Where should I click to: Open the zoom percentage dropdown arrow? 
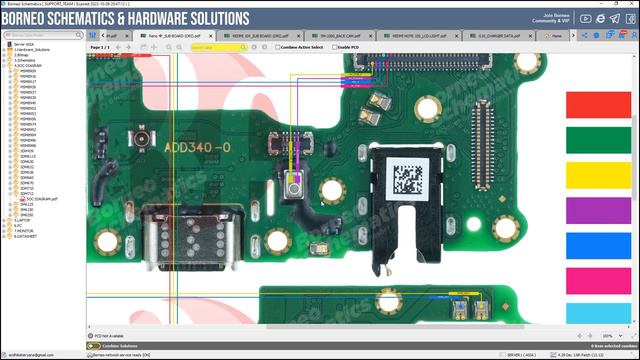[620, 336]
